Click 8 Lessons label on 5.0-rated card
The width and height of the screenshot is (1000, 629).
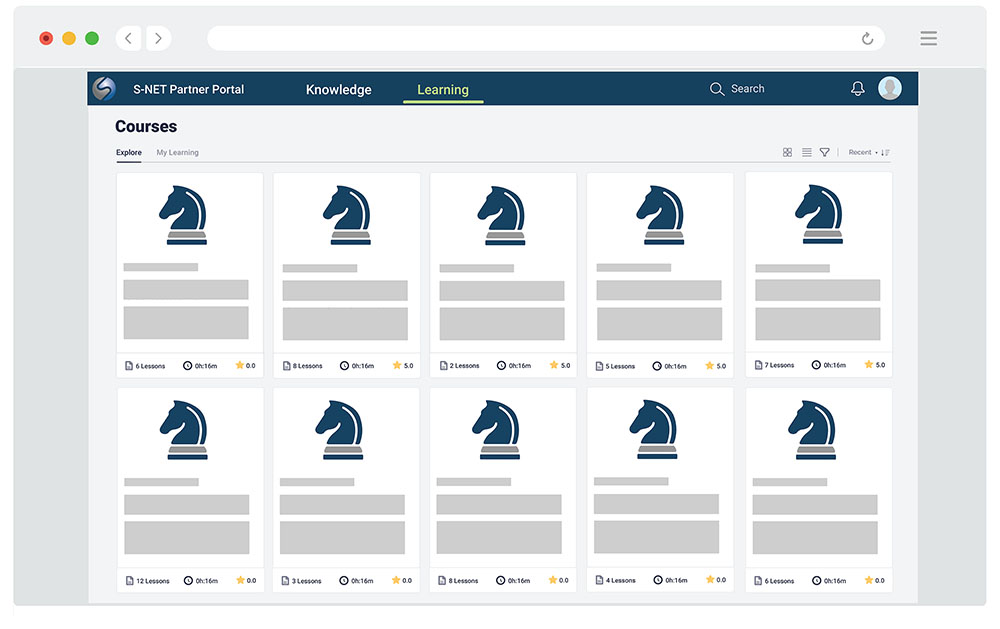point(308,366)
